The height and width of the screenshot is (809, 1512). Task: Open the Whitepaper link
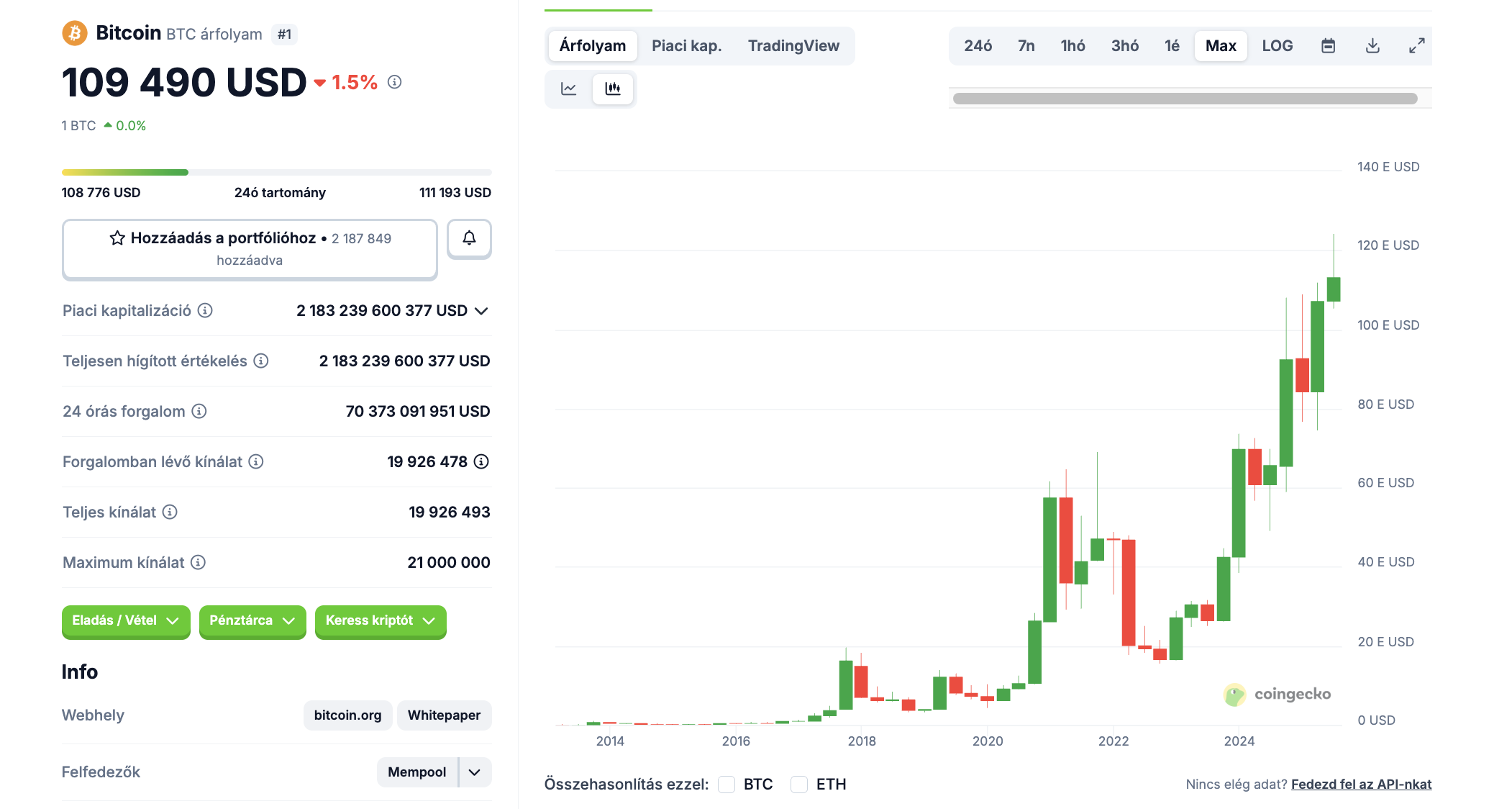(x=444, y=715)
